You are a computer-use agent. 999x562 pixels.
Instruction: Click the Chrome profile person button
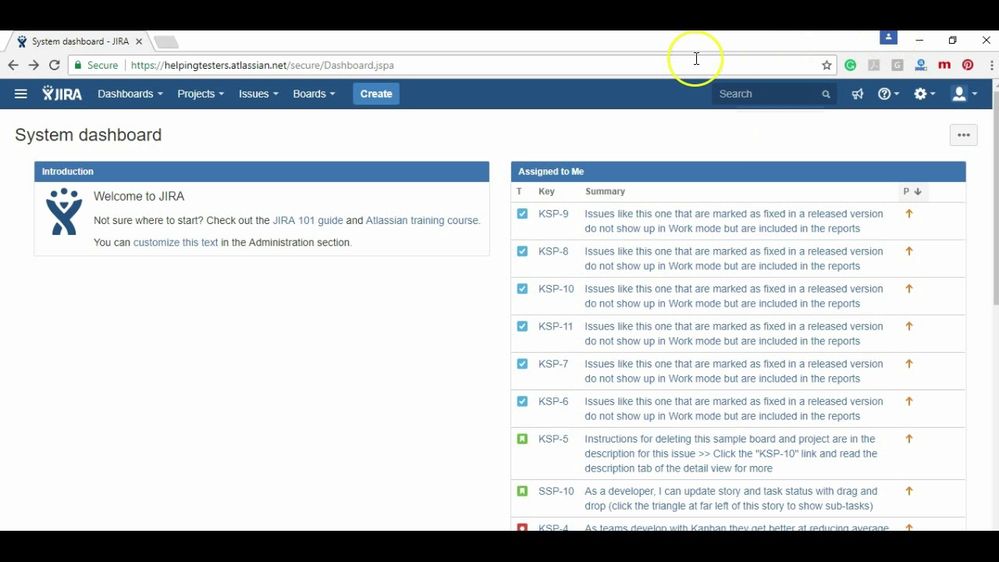888,38
